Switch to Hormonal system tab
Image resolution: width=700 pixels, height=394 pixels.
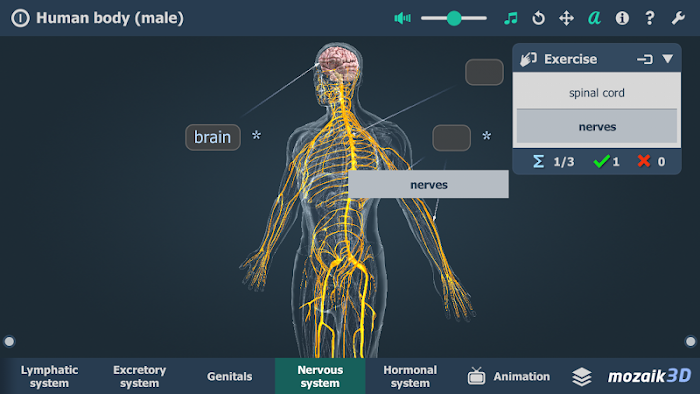pos(410,376)
